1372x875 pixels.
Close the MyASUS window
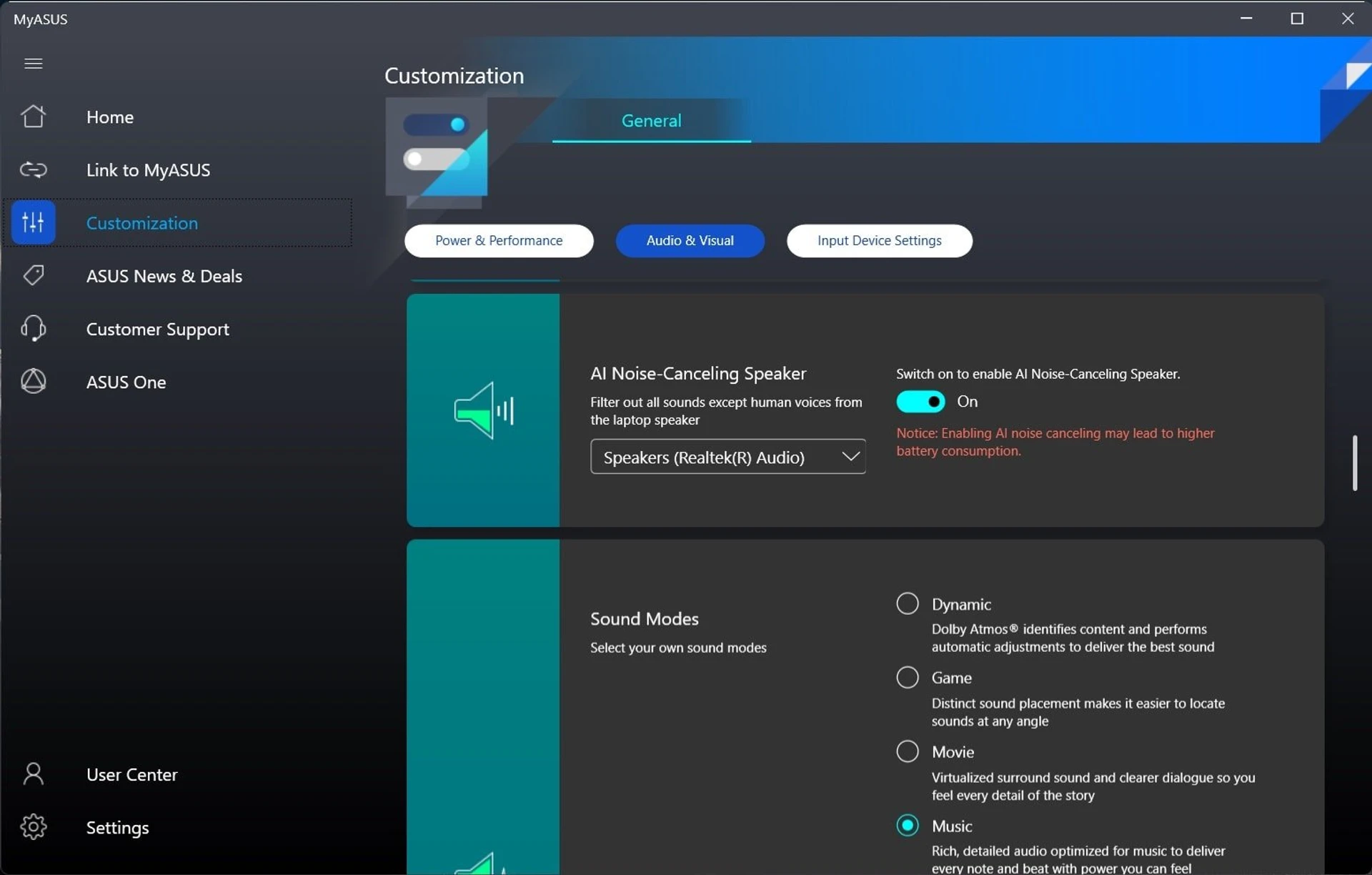click(1347, 18)
